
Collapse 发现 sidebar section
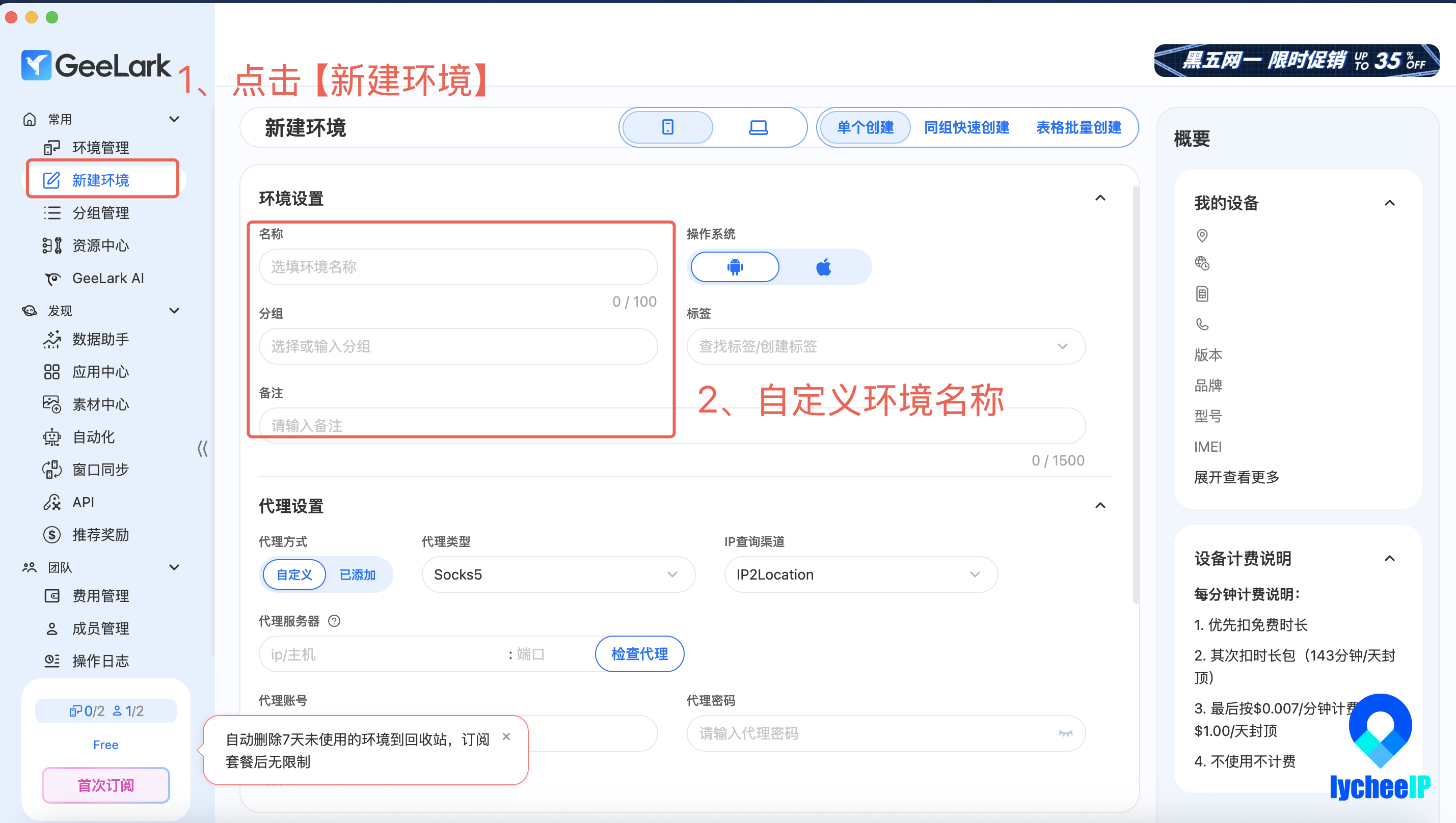click(175, 310)
